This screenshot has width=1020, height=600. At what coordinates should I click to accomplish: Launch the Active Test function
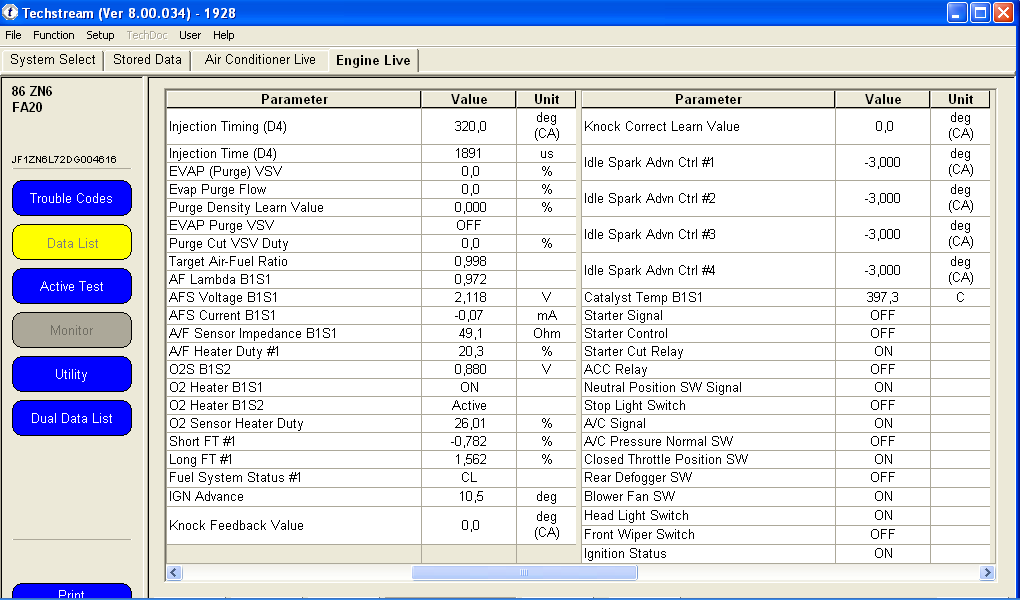[72, 287]
